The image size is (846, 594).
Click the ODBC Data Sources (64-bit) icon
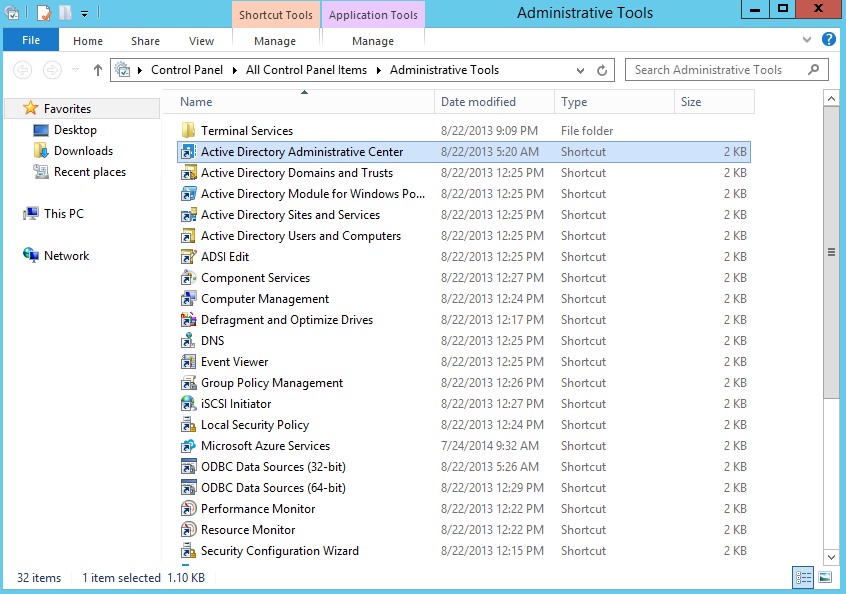188,488
